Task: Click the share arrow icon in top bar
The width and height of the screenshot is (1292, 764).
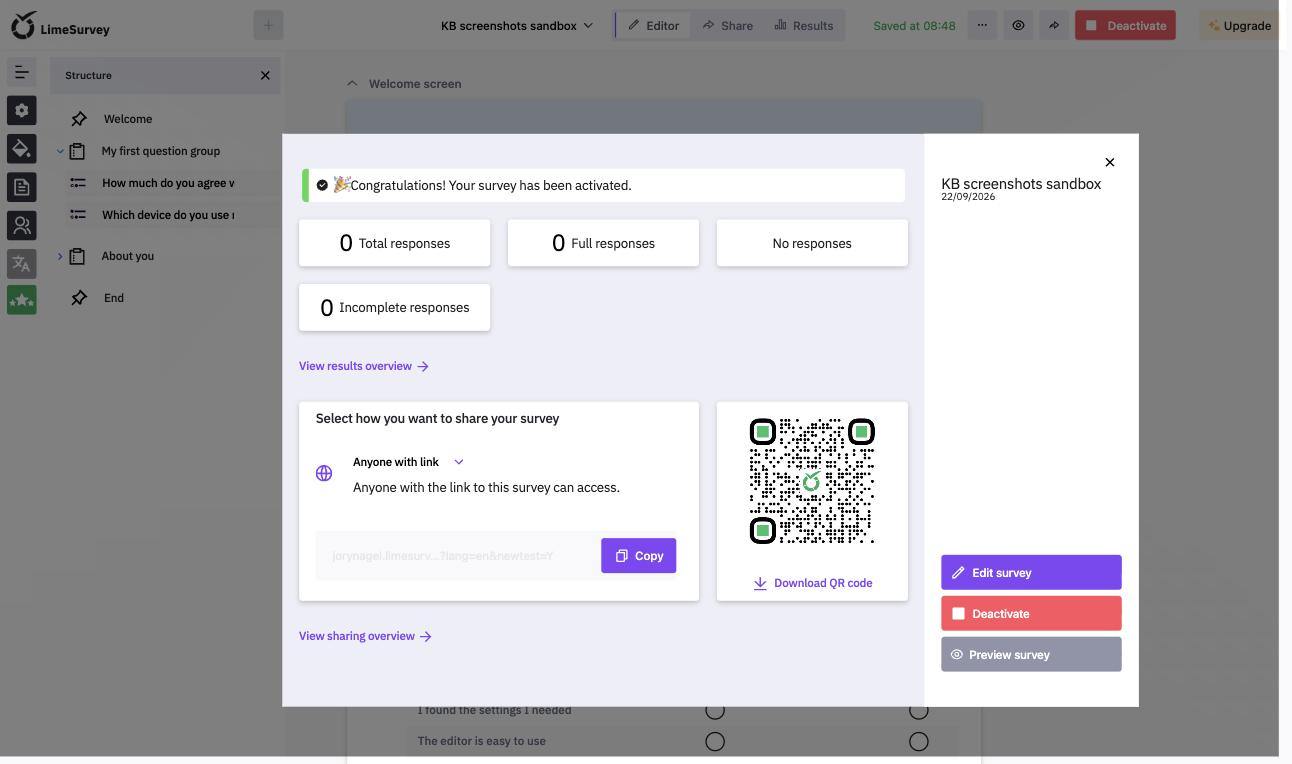Action: point(1054,26)
